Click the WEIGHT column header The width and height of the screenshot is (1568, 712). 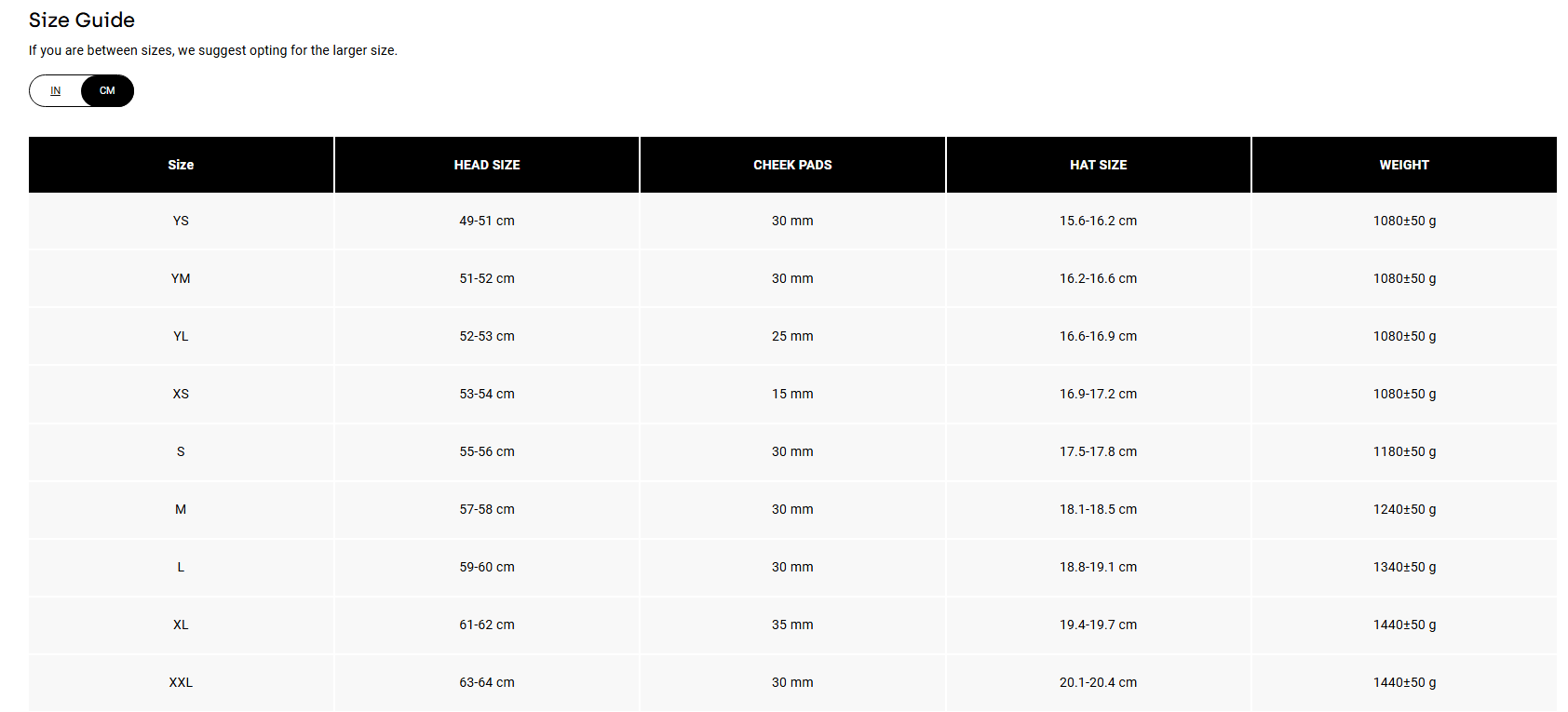[x=1403, y=165]
